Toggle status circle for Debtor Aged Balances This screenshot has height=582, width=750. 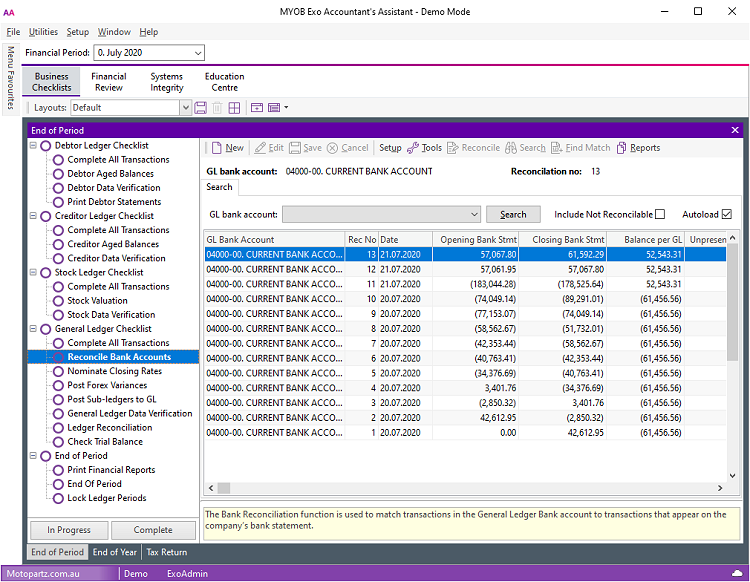[58, 174]
